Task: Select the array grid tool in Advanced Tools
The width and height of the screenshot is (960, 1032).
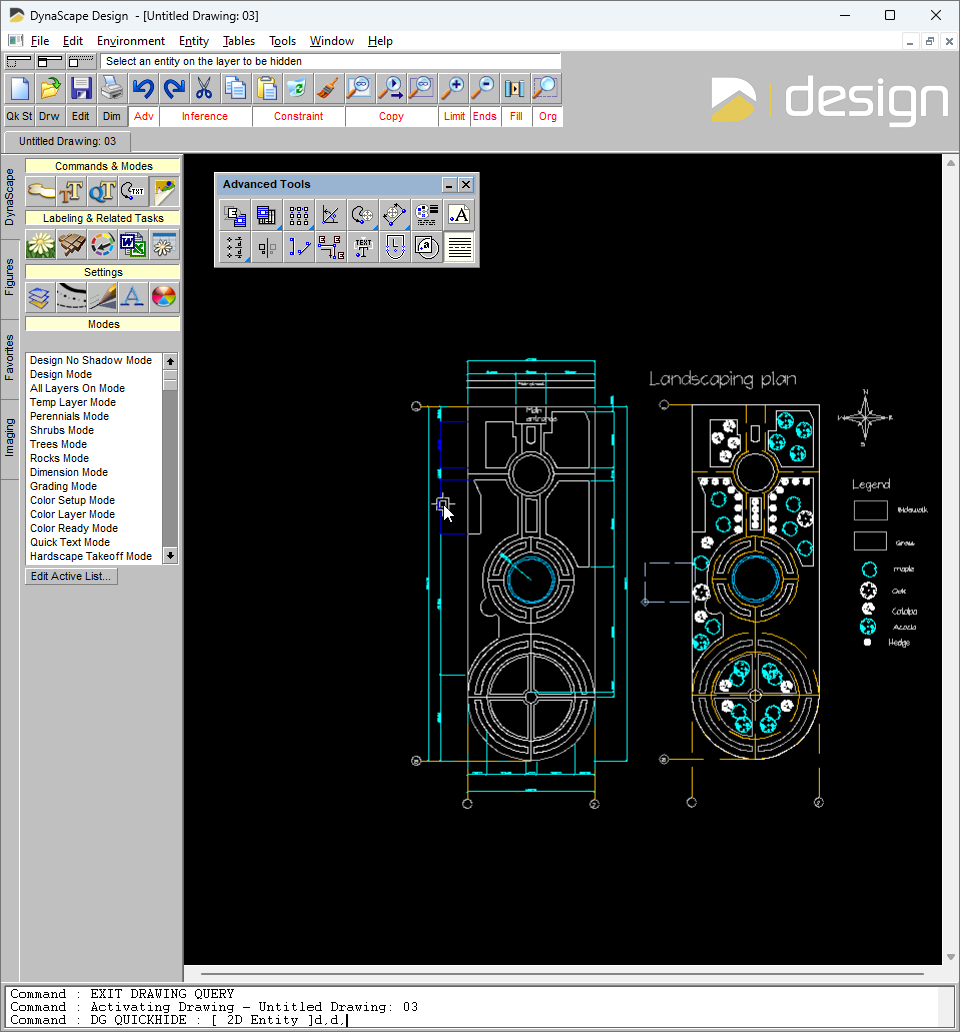Action: click(x=298, y=215)
